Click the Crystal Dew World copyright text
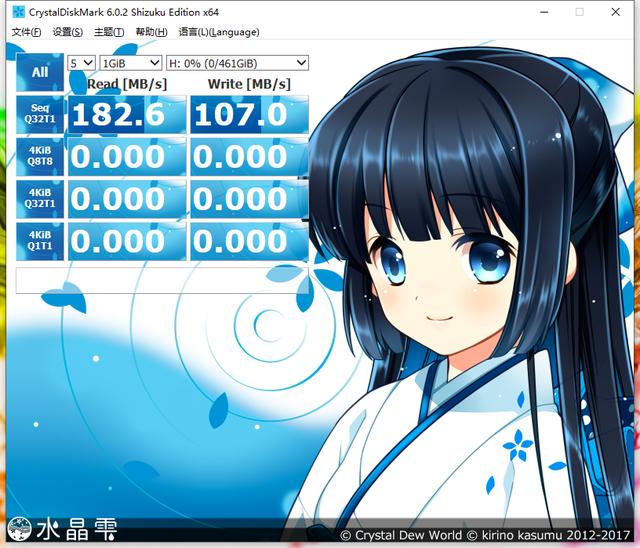Image resolution: width=640 pixels, height=548 pixels. coord(485,535)
